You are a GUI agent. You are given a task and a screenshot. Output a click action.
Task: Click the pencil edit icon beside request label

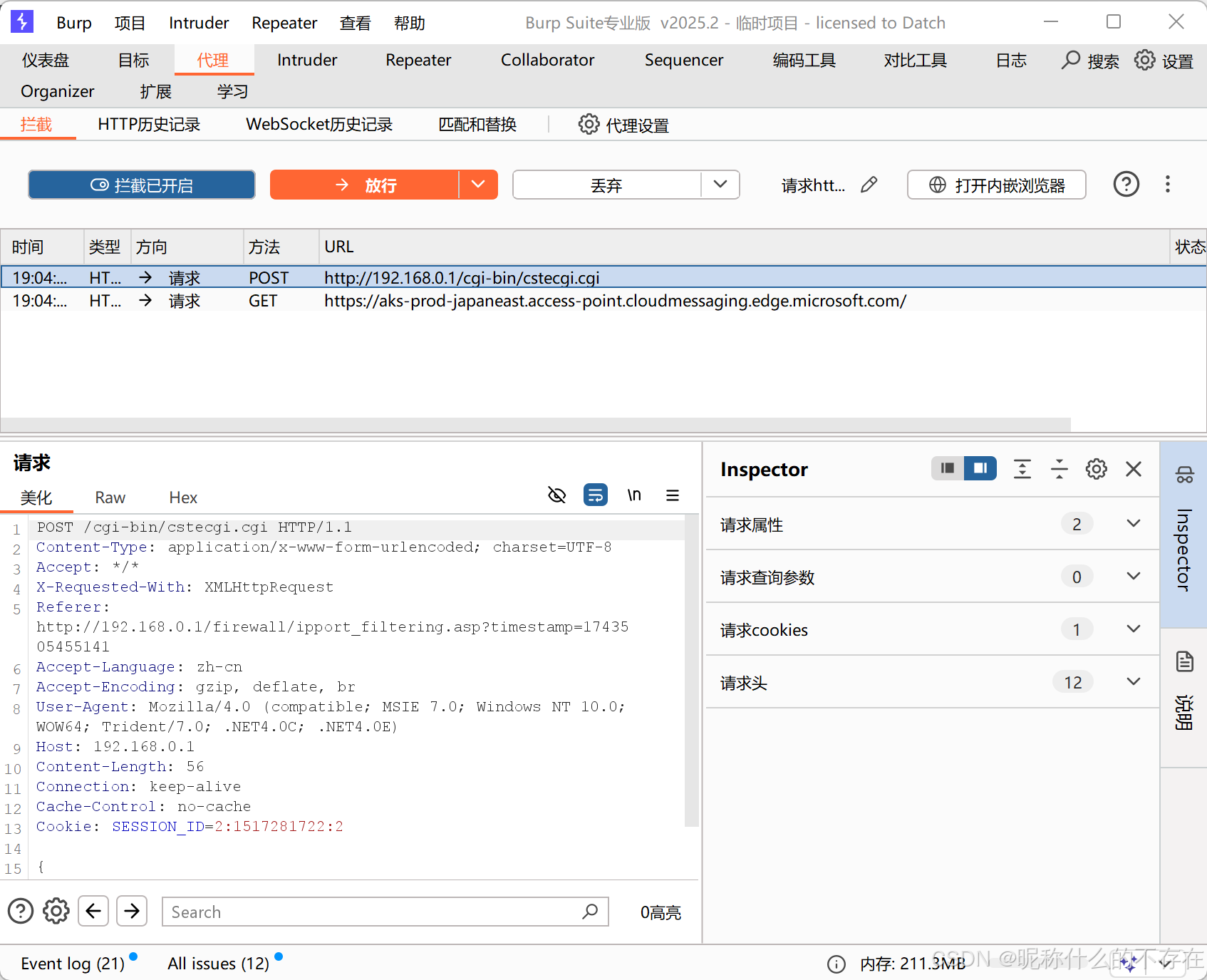coord(869,185)
